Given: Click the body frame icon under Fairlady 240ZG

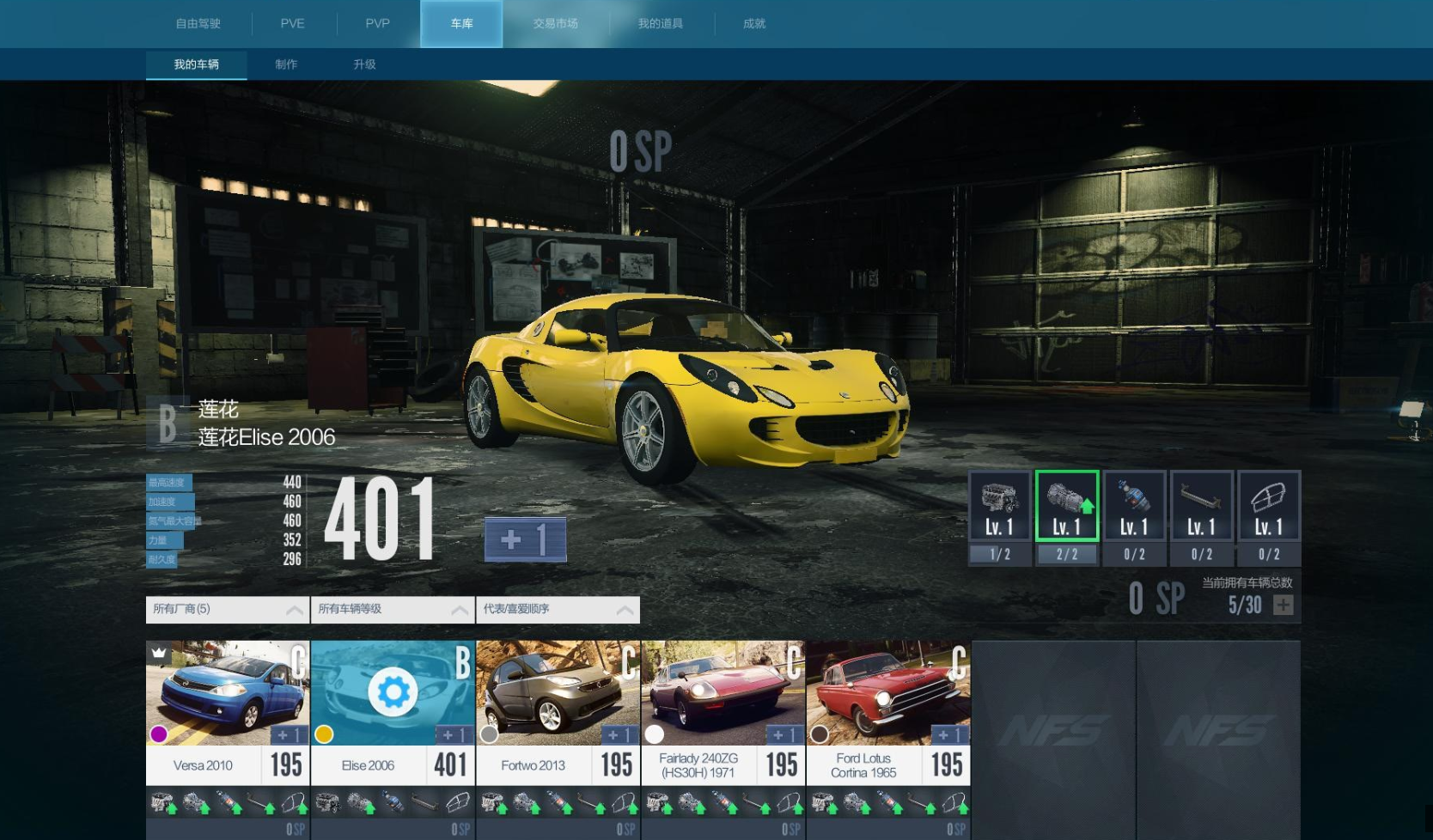Looking at the screenshot, I should click(790, 803).
